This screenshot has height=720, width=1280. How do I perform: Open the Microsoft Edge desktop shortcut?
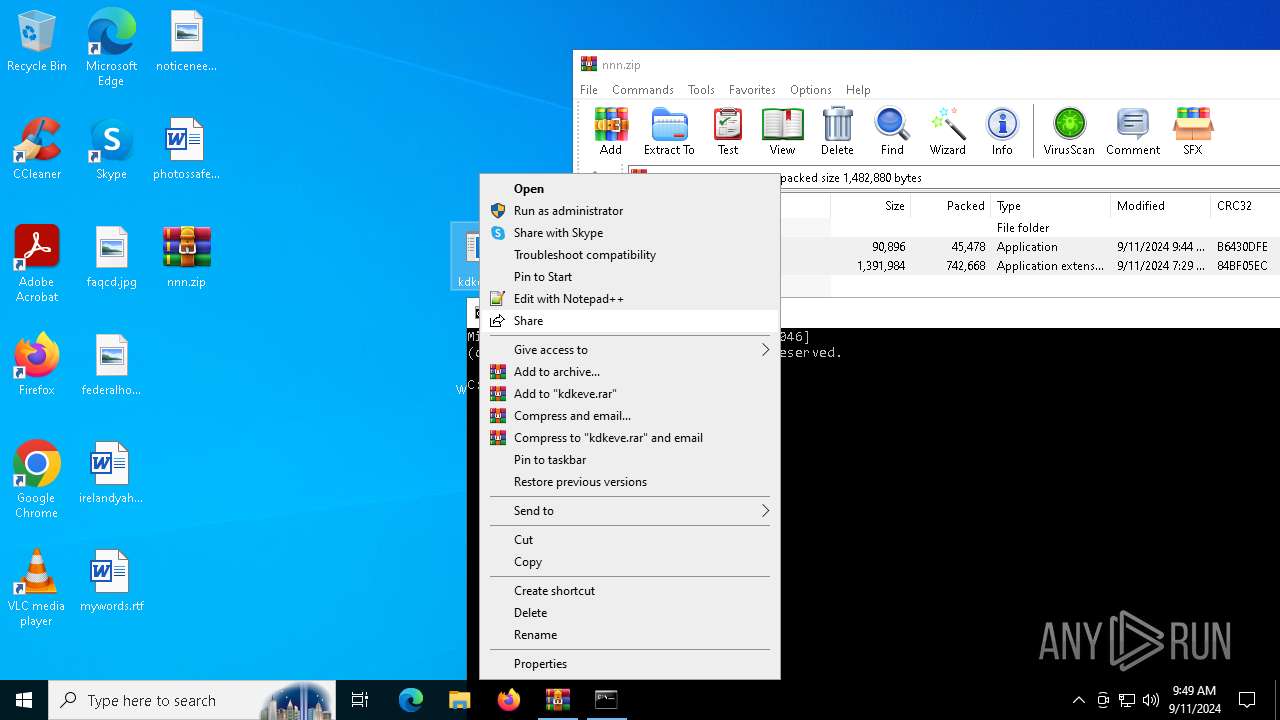pos(111,48)
